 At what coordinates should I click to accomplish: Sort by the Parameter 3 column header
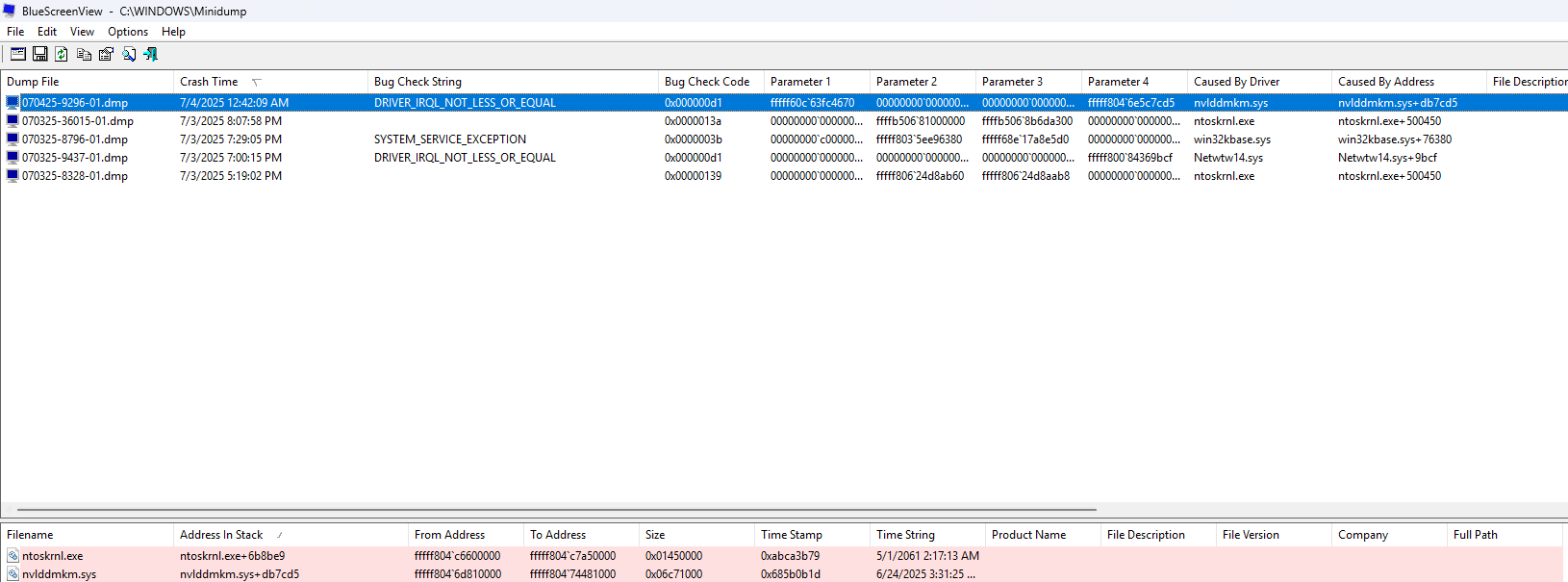(x=1028, y=82)
